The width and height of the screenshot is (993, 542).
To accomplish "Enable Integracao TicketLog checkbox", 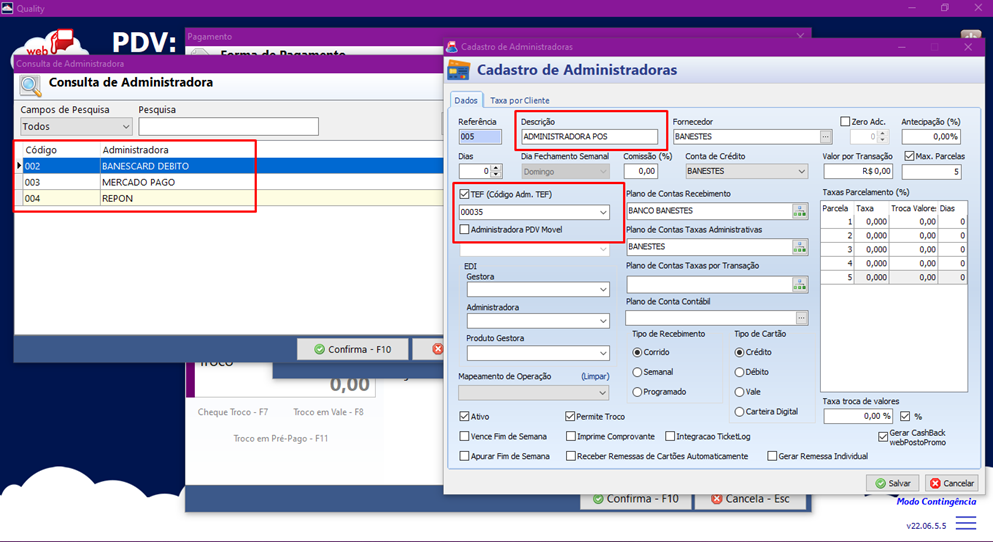I will pyautogui.click(x=670, y=436).
